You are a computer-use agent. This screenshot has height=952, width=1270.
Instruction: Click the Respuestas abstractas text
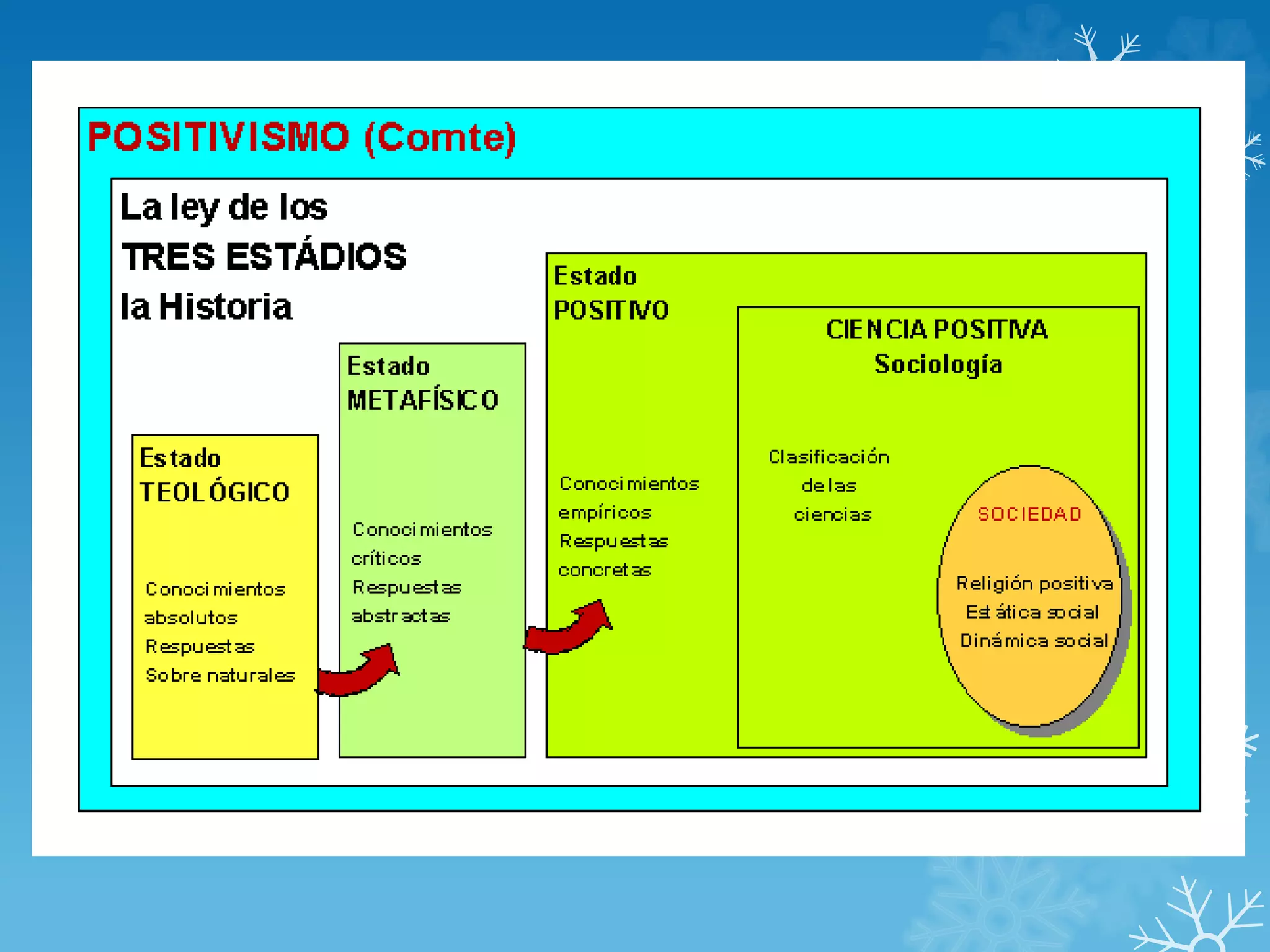click(406, 601)
